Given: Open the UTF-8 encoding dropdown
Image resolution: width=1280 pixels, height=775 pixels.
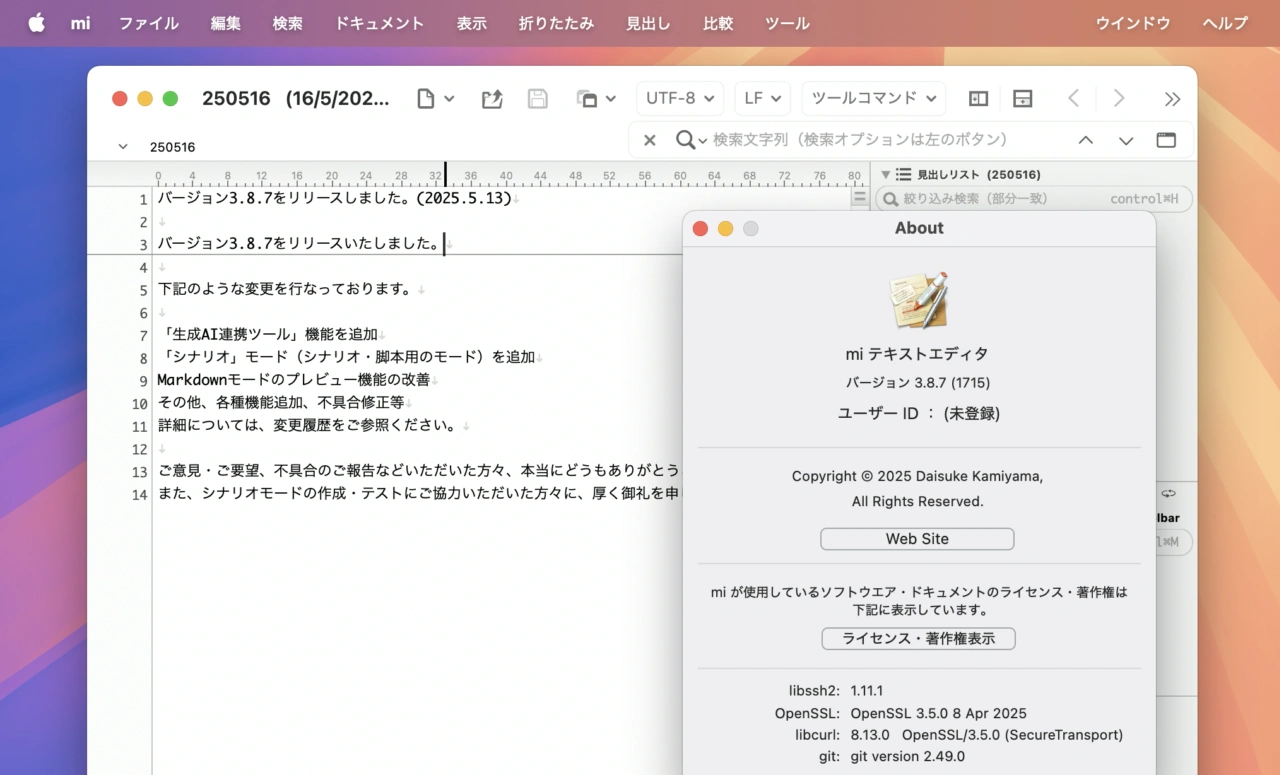Looking at the screenshot, I should 680,98.
